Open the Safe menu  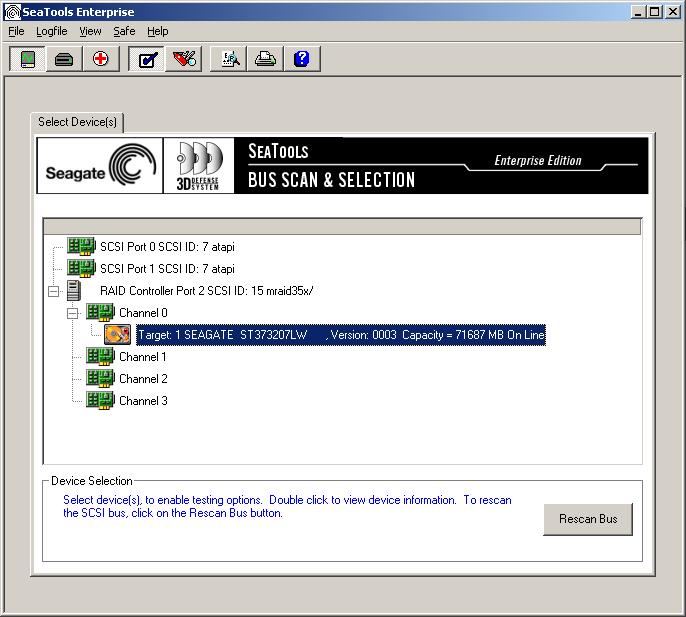(124, 31)
